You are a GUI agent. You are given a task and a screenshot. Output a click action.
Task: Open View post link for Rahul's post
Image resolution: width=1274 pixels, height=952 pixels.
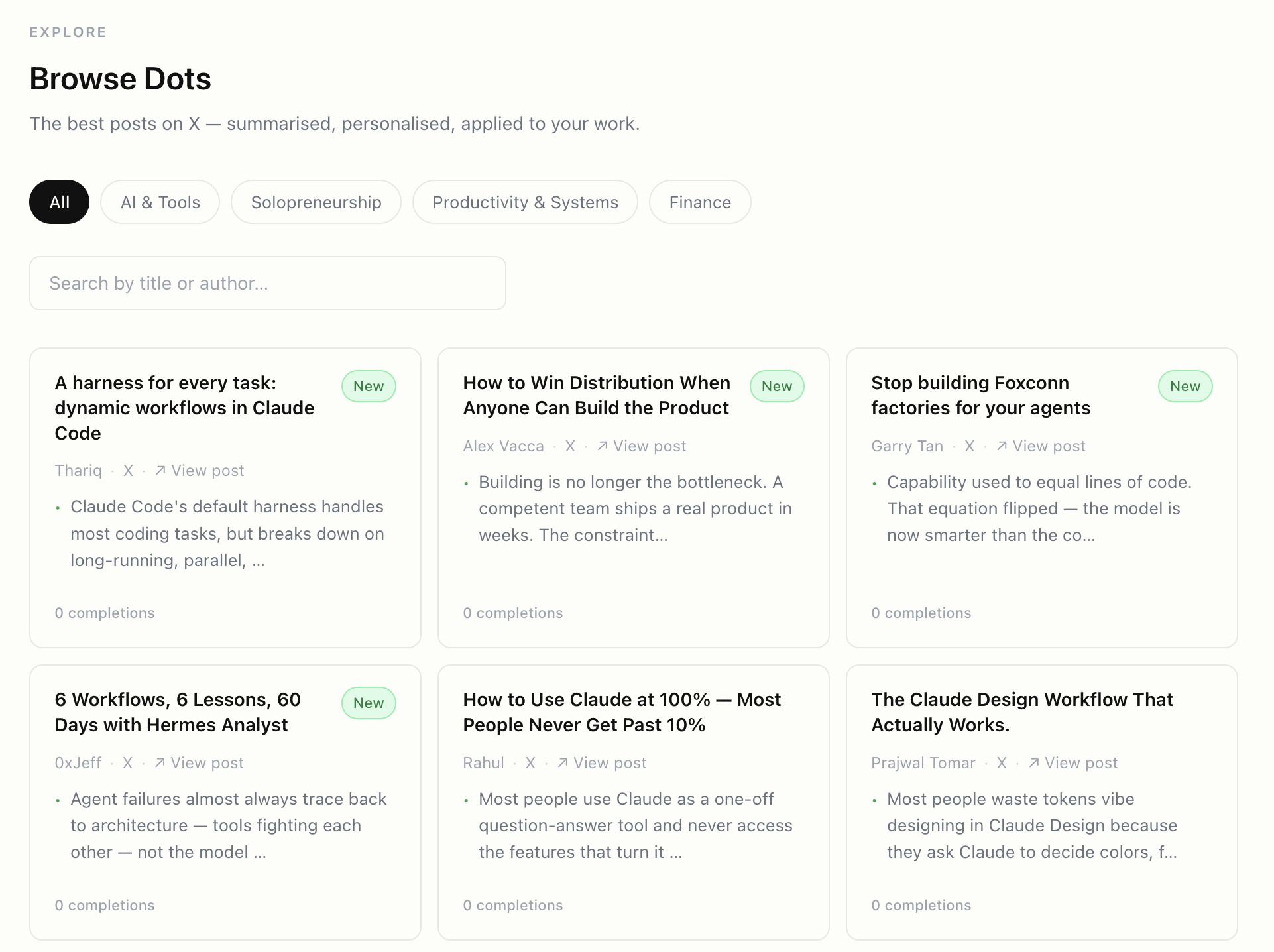(602, 763)
